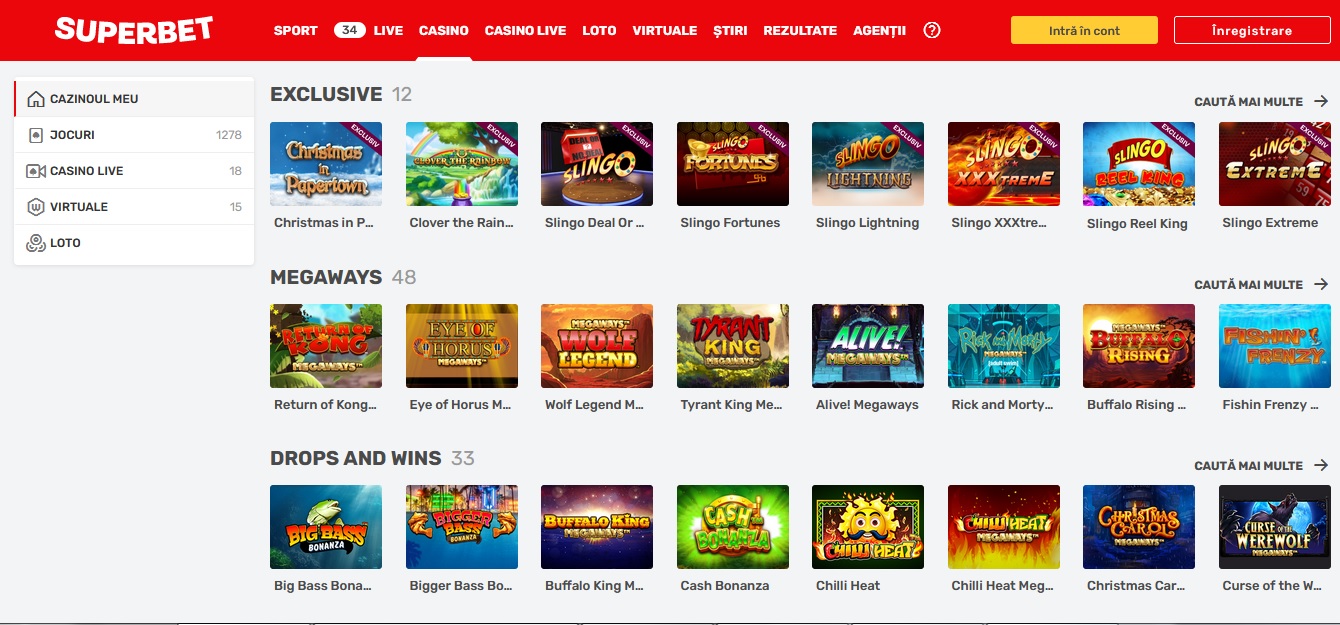Switch to the Casino Live tab
Image resolution: width=1340 pixels, height=625 pixels.
pos(525,30)
